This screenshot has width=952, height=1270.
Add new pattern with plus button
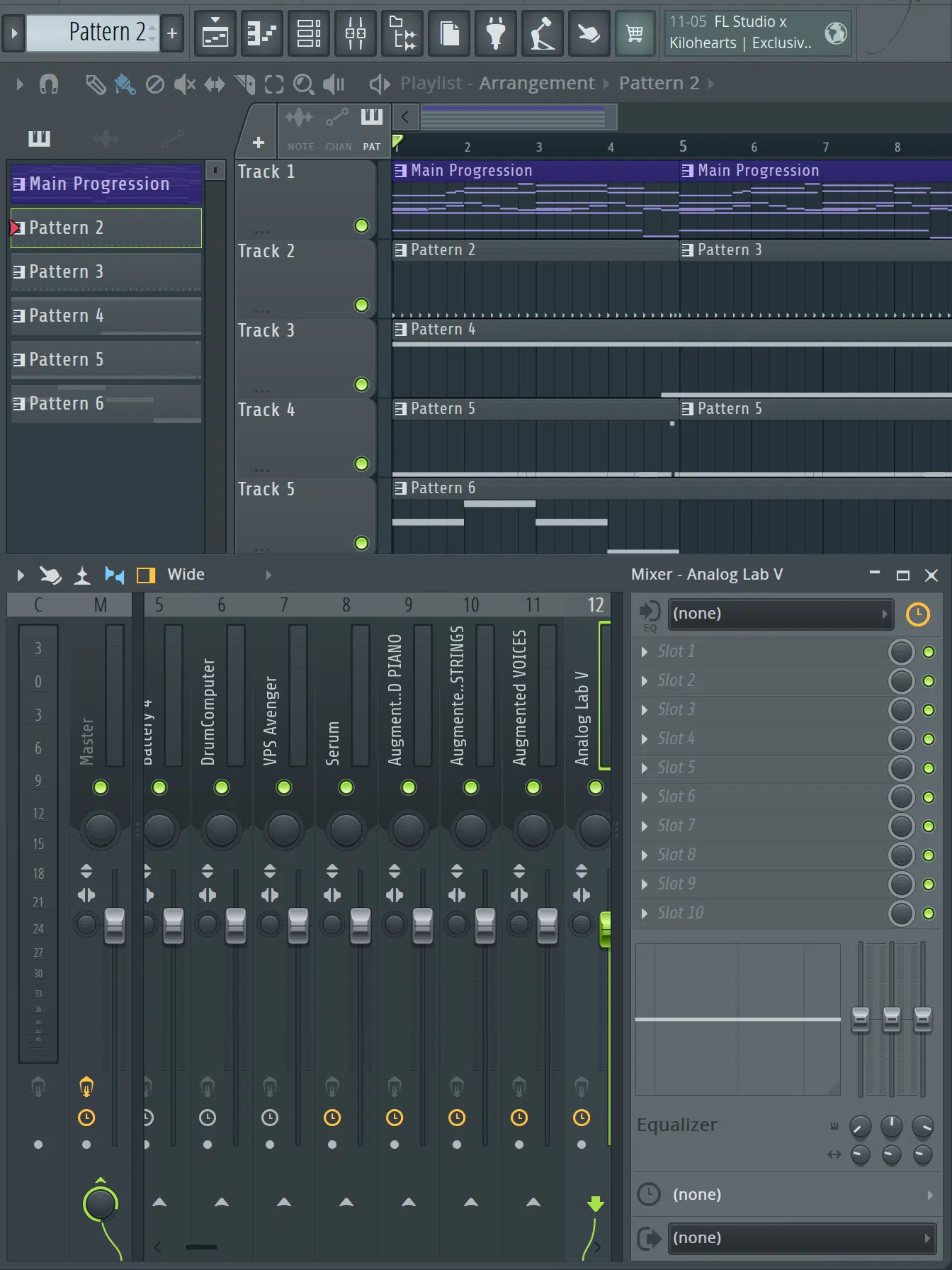172,33
